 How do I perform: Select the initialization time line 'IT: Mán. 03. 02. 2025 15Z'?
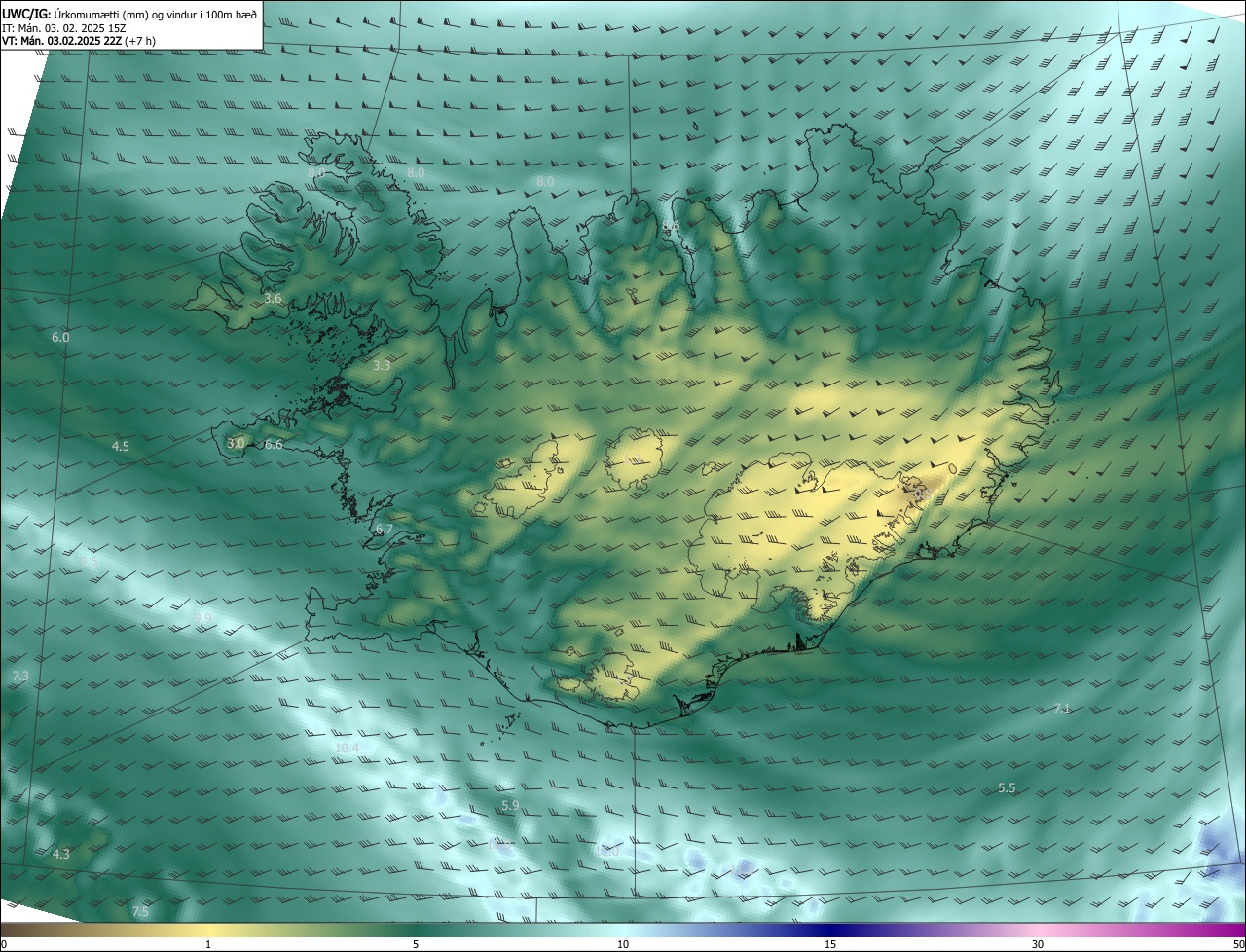tap(63, 27)
